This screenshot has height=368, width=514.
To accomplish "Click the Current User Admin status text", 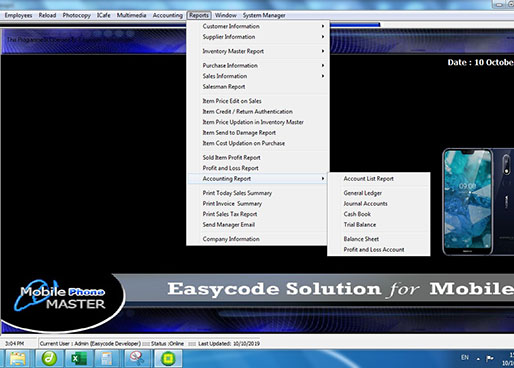I will point(90,344).
